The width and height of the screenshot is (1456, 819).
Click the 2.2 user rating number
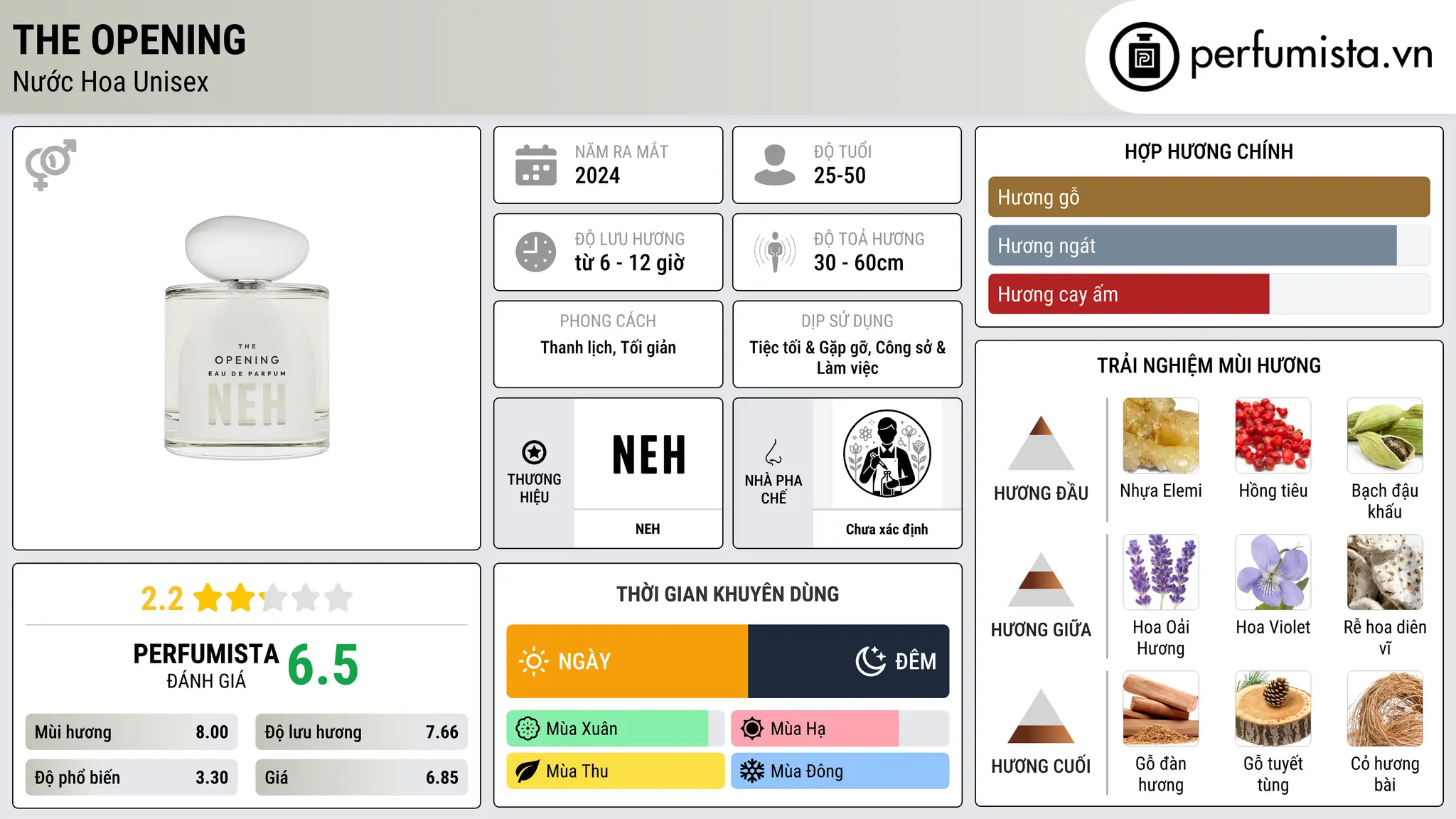(x=162, y=599)
